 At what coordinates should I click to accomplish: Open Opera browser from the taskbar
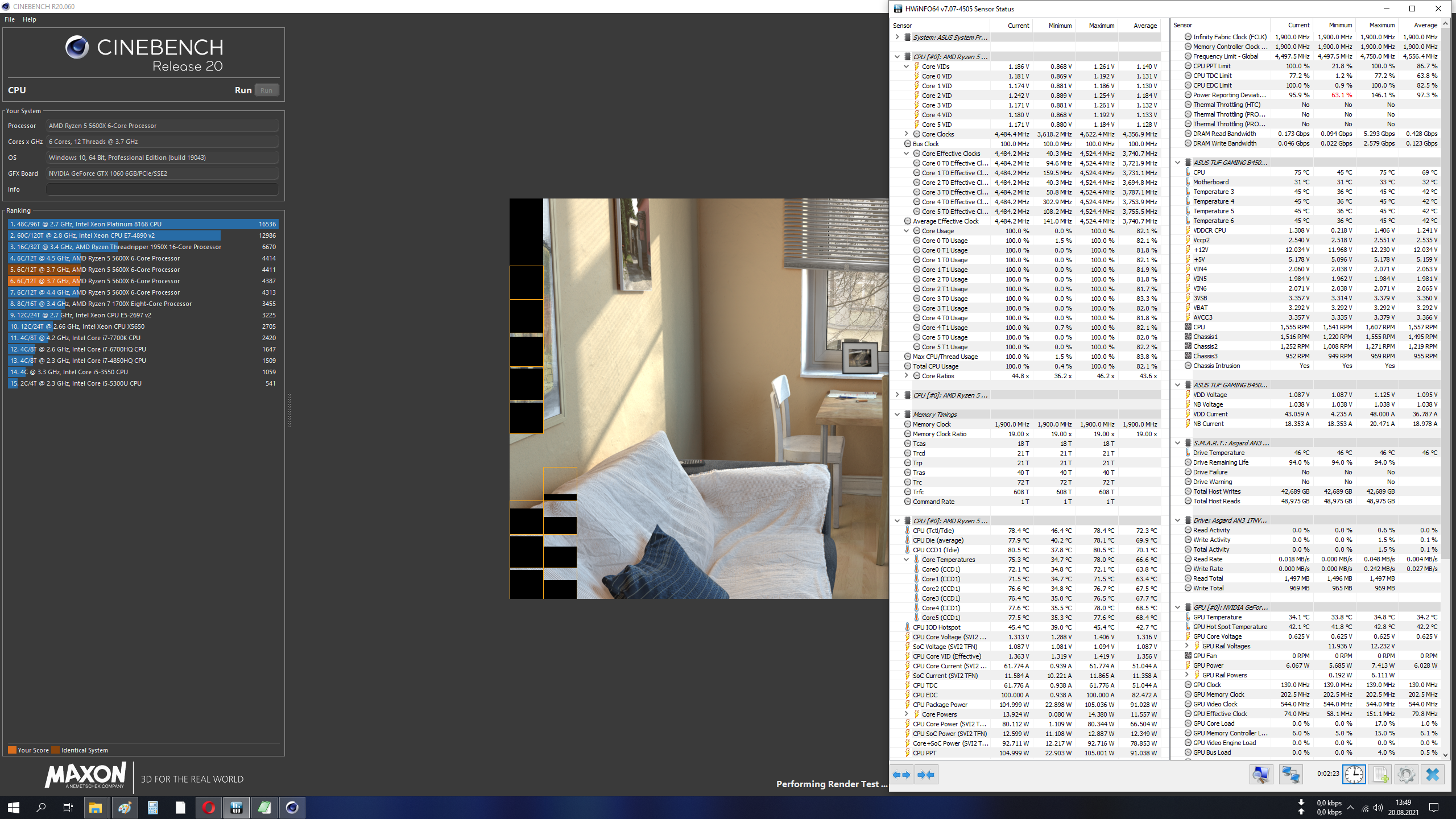click(209, 808)
